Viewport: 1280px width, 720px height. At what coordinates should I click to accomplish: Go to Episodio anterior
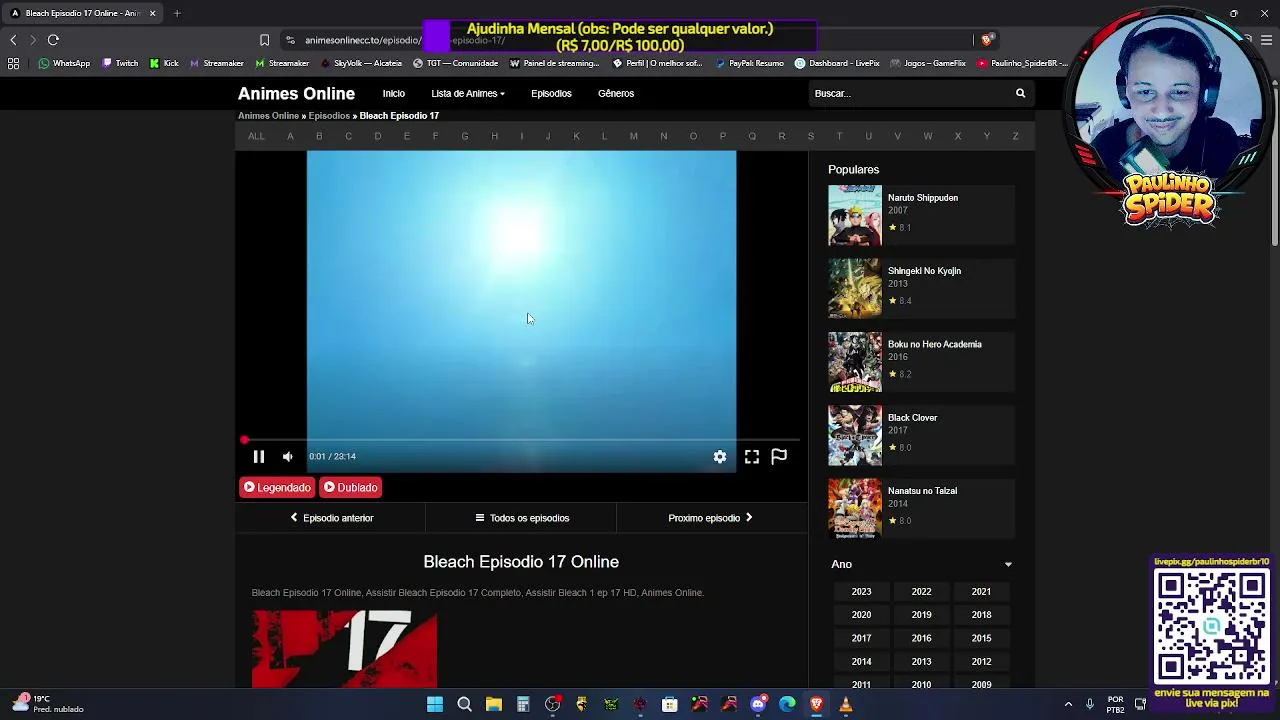(331, 518)
